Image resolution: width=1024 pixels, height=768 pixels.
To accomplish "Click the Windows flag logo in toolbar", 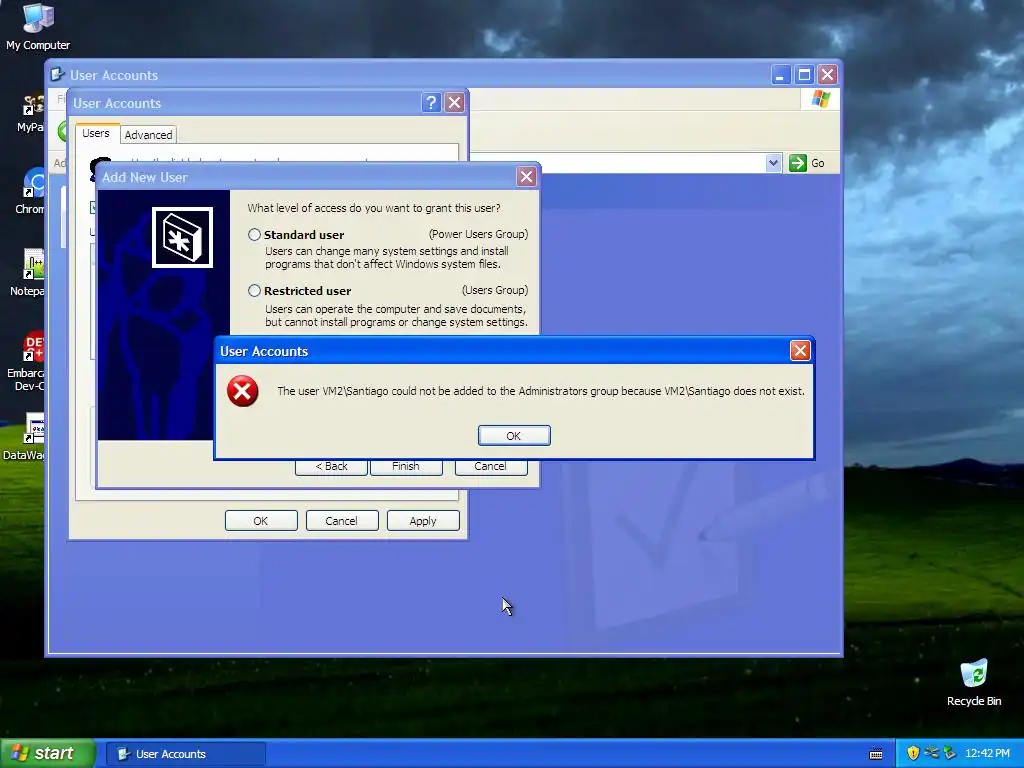I will click(x=820, y=99).
